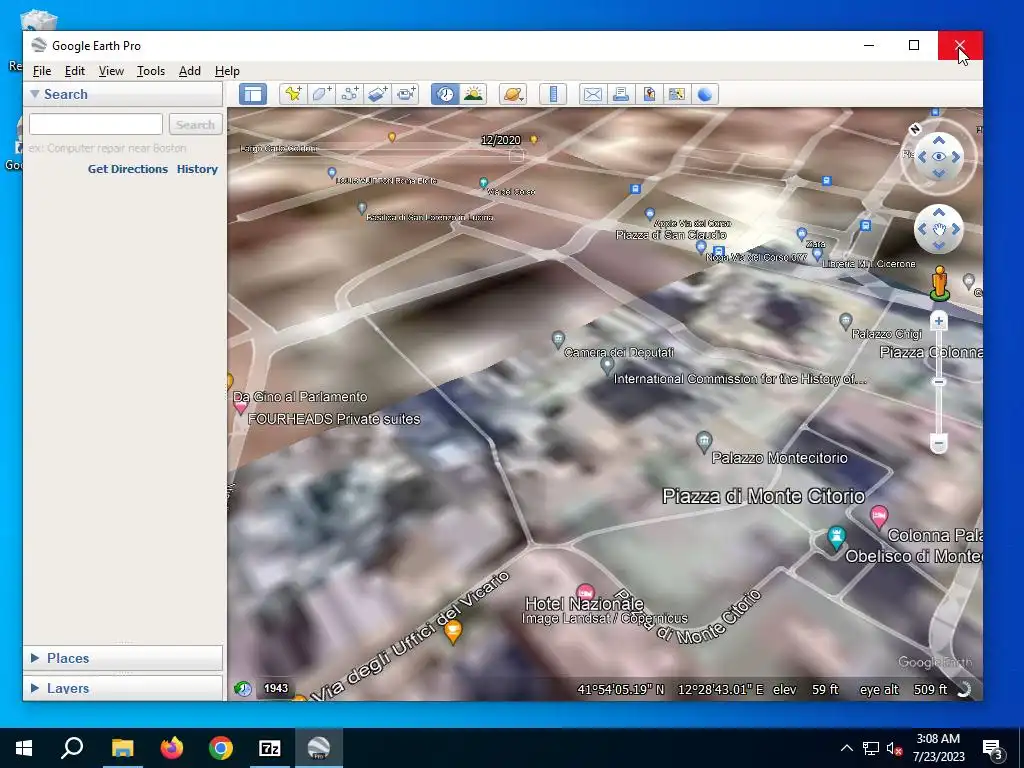Click the Record a Tour icon
1024x768 pixels.
[406, 94]
